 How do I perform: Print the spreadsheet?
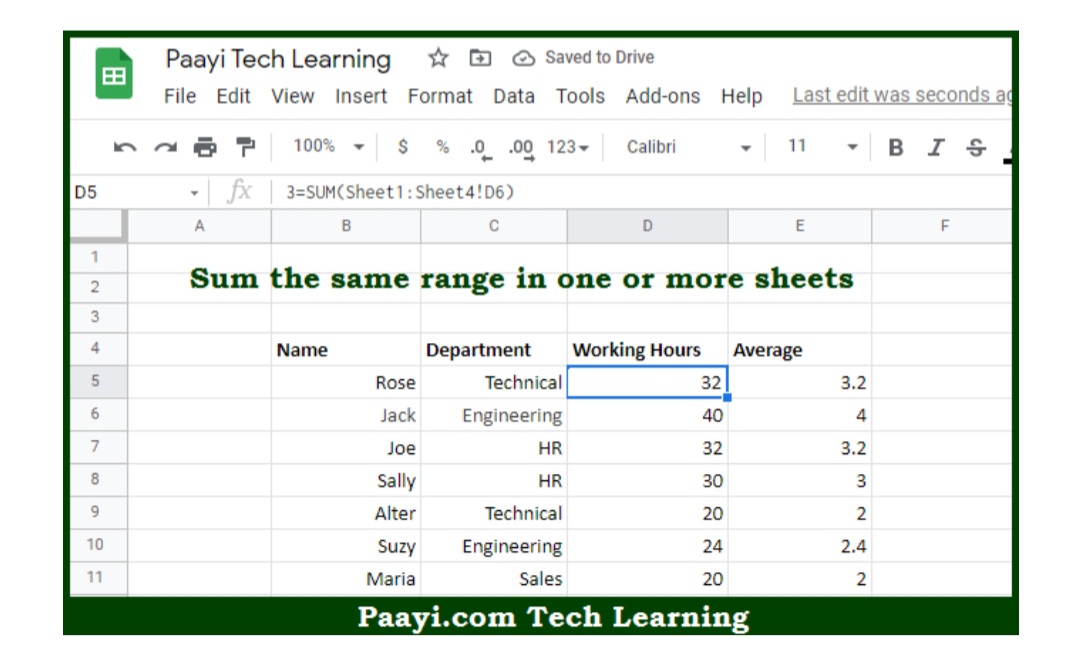pos(205,147)
